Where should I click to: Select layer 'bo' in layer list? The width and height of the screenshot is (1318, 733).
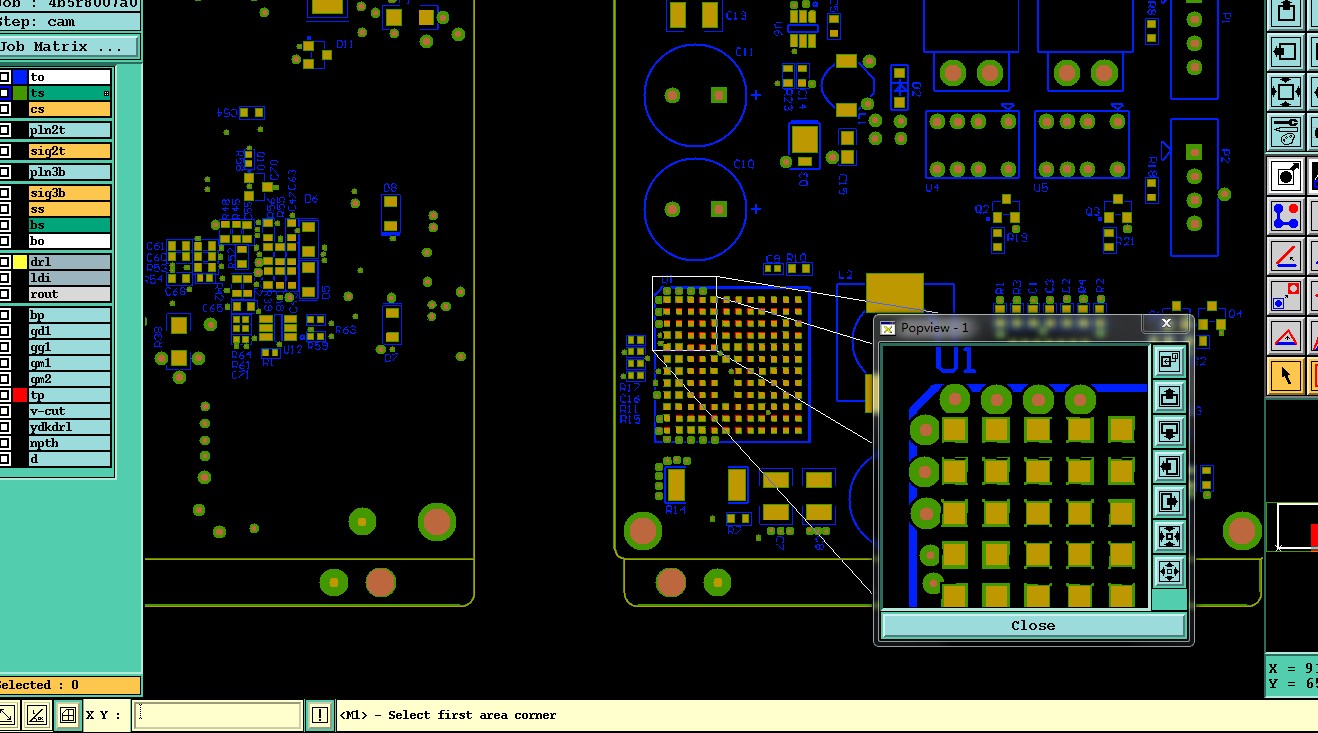(69, 241)
